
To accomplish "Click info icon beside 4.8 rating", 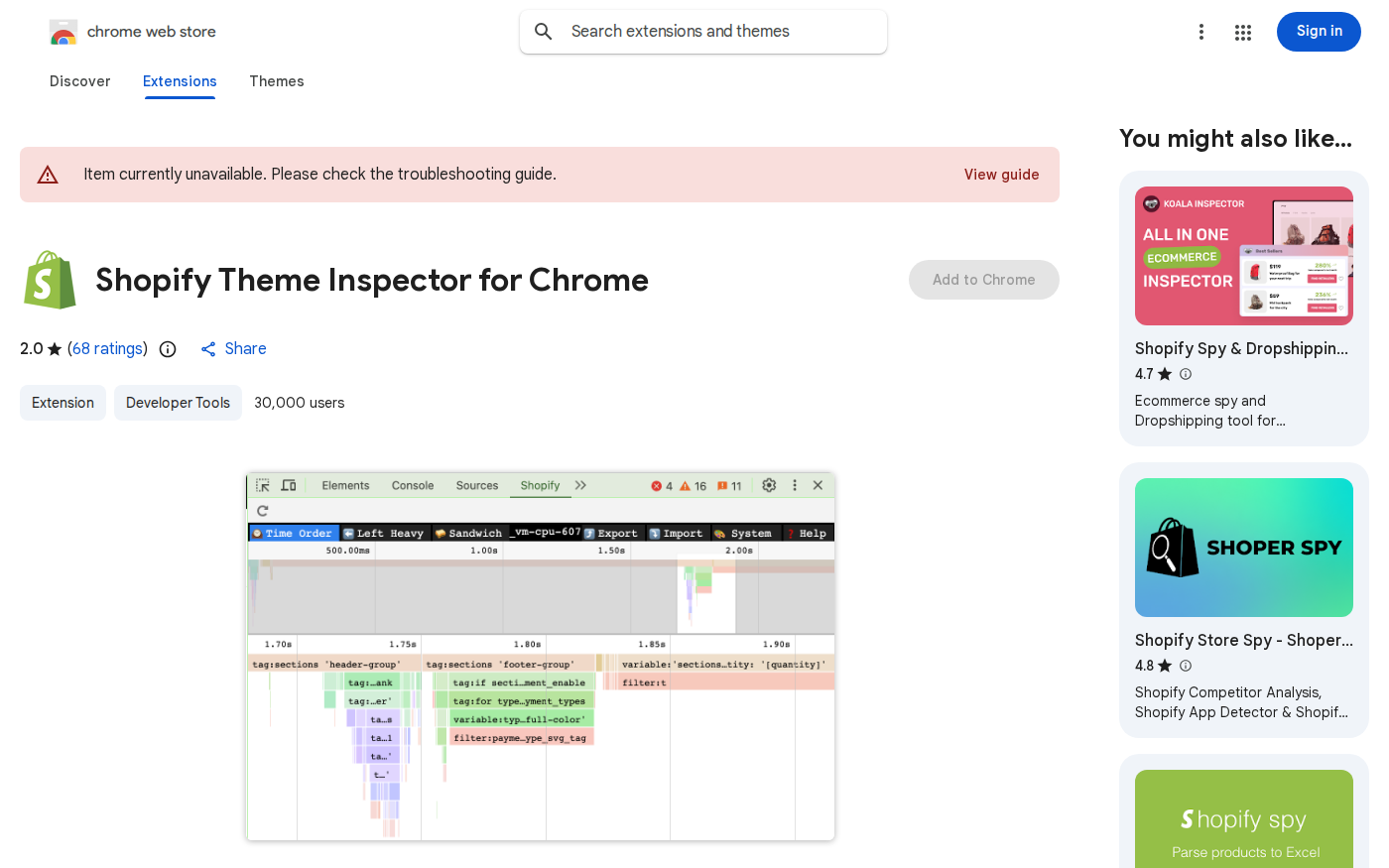I will click(x=1185, y=666).
